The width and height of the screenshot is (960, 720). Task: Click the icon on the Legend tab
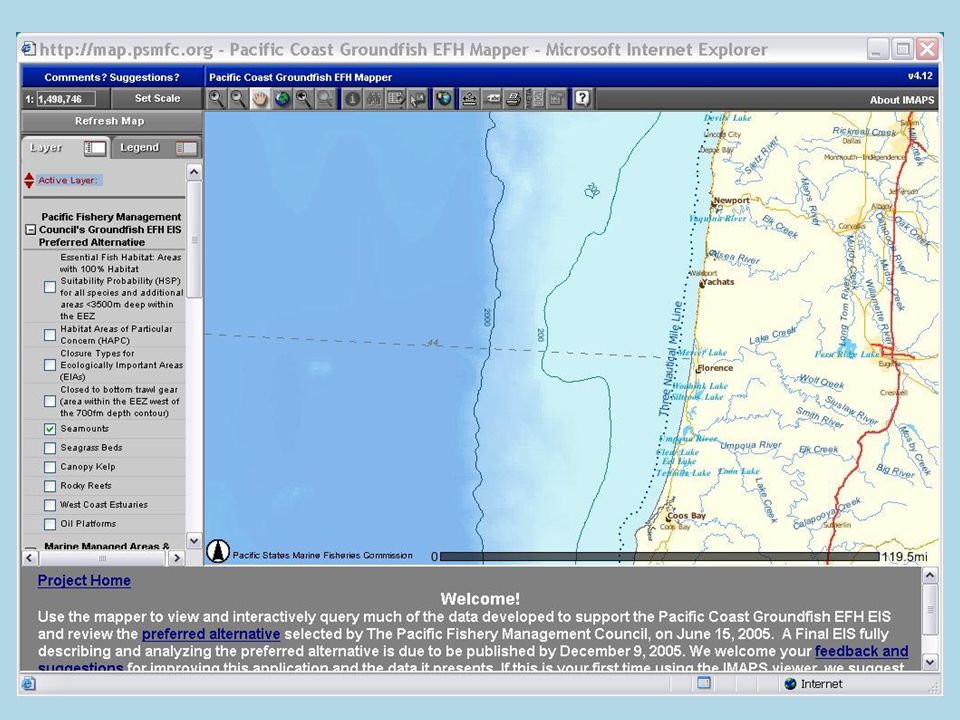coord(186,148)
